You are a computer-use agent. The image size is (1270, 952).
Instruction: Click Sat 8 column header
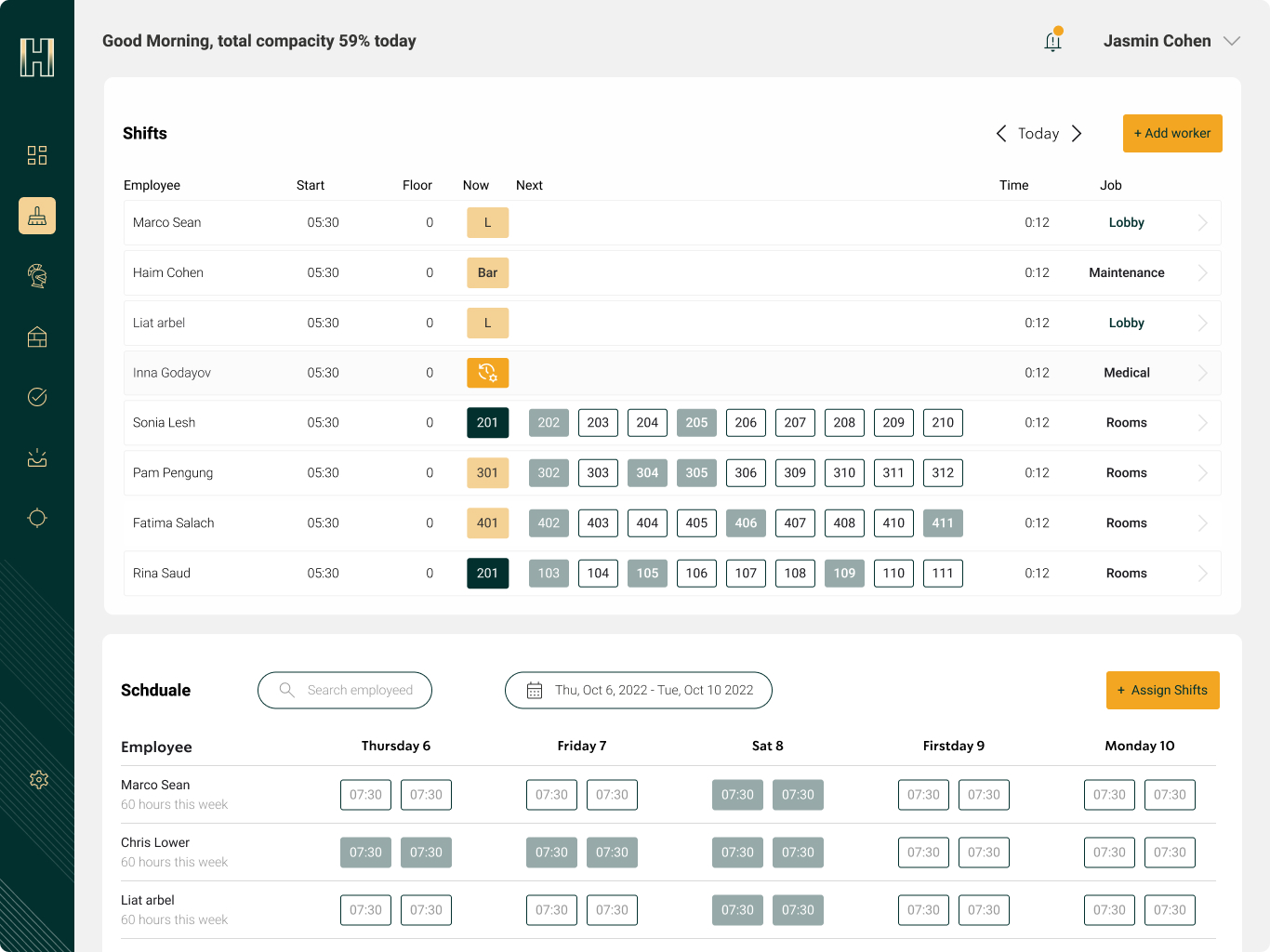point(768,746)
